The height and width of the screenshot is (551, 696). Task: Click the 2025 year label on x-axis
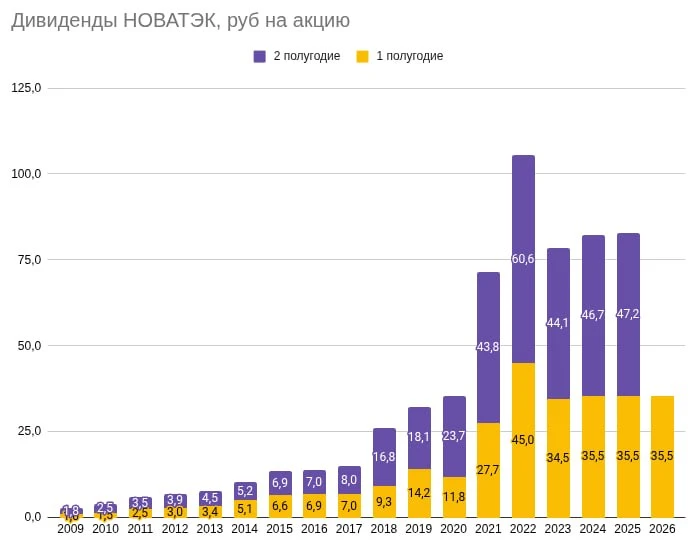628,529
